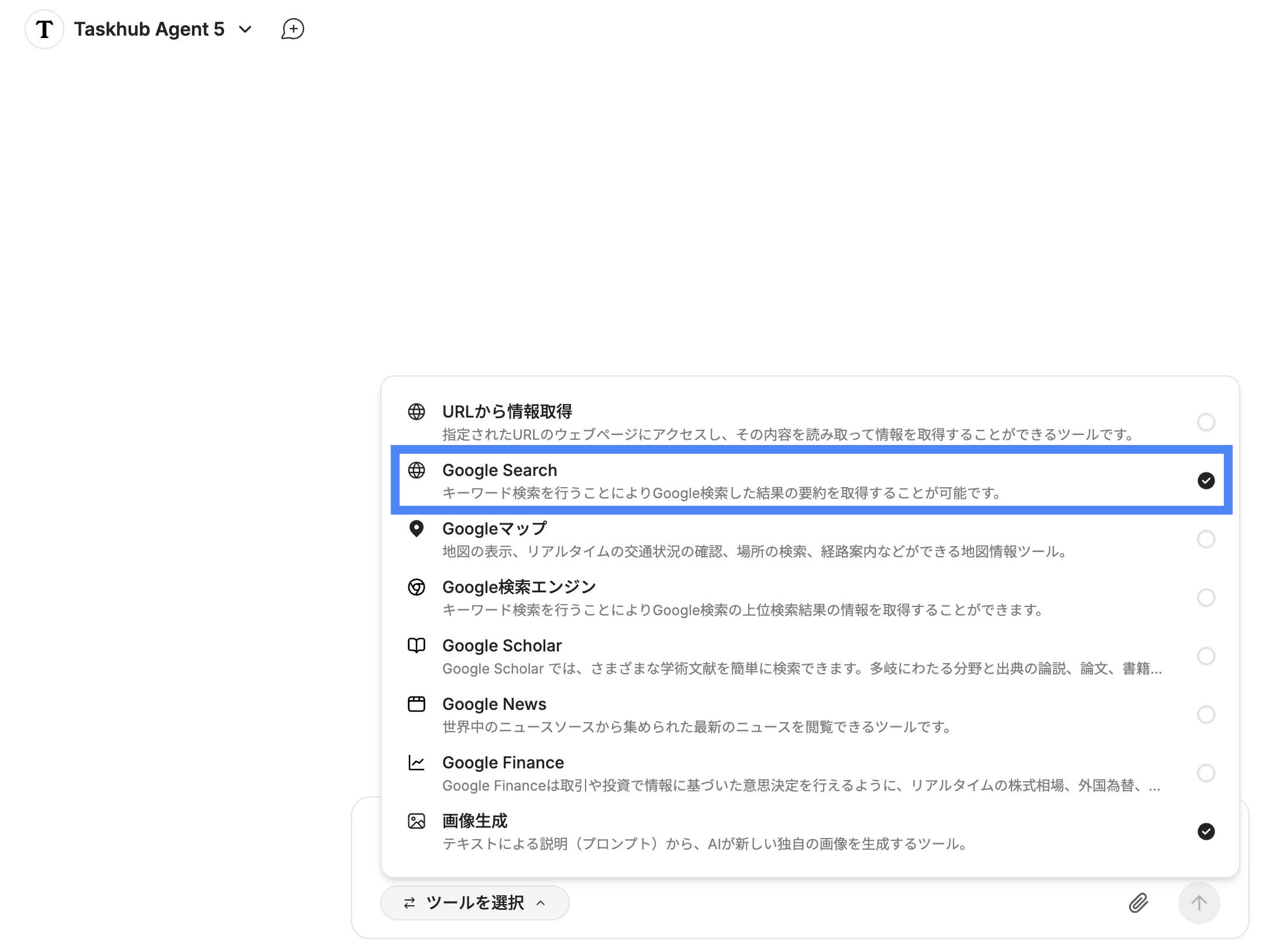Screen dimensions: 1273x952
Task: Expand the Taskhub Agent 5 dropdown chevron
Action: [246, 29]
